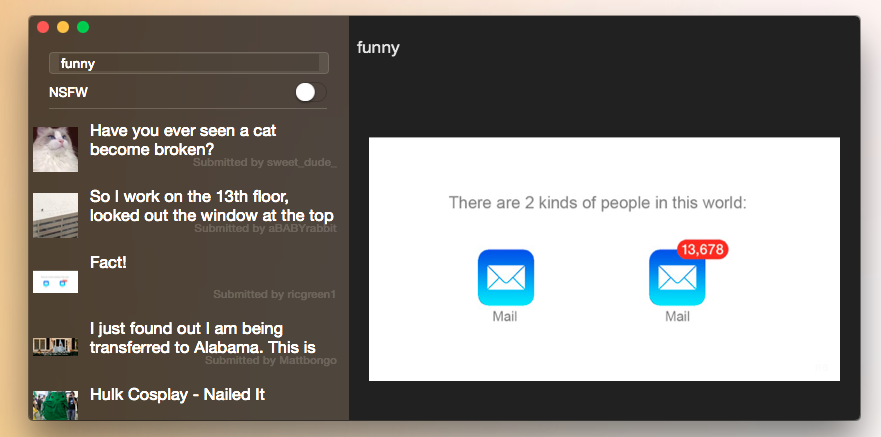
Task: Select 'Have you ever seen a cat' post title
Action: (183, 140)
